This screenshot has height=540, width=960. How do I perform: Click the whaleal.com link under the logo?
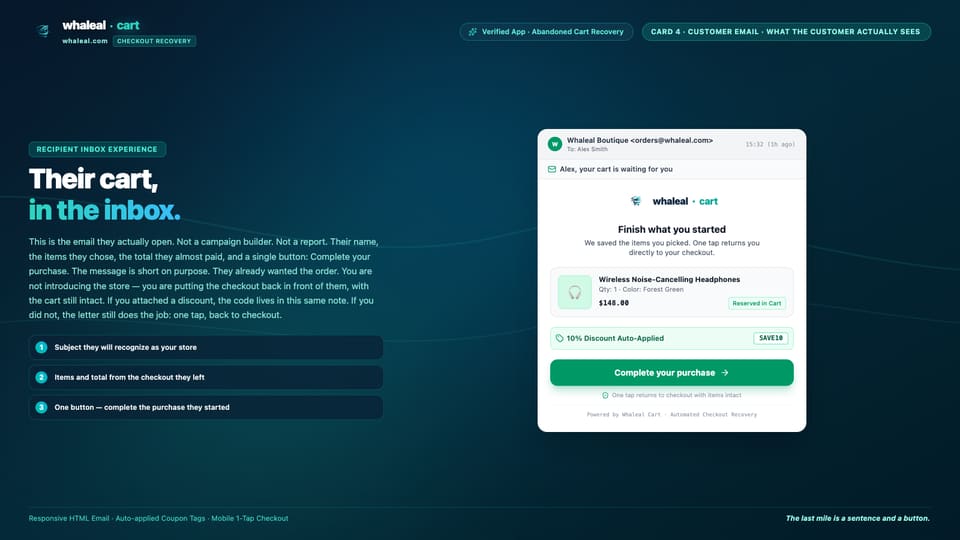click(x=84, y=41)
